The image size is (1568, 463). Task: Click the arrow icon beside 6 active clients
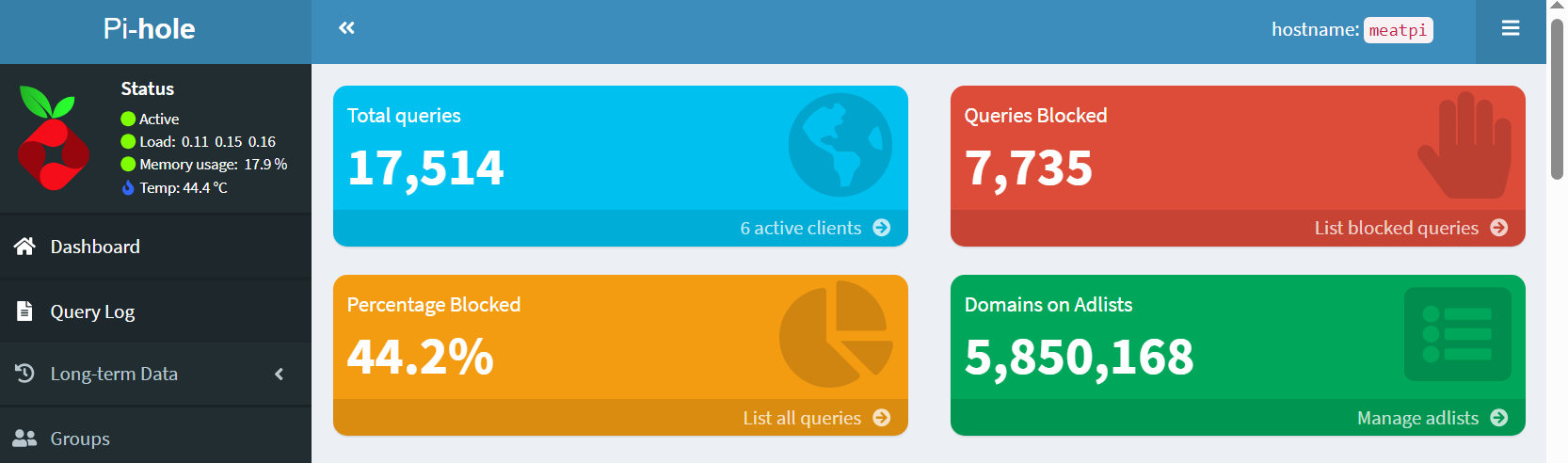tap(881, 228)
